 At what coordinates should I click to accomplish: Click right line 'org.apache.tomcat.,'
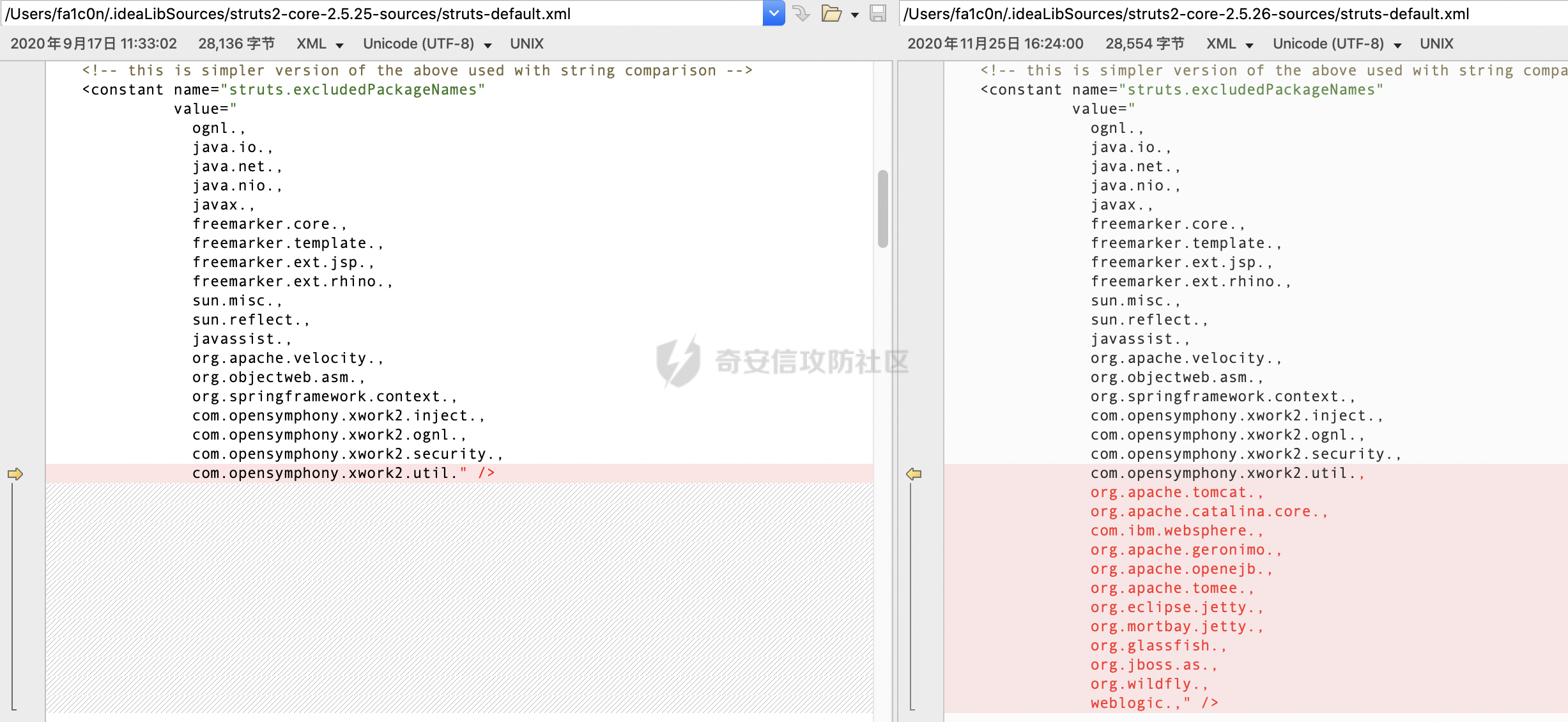point(1177,493)
